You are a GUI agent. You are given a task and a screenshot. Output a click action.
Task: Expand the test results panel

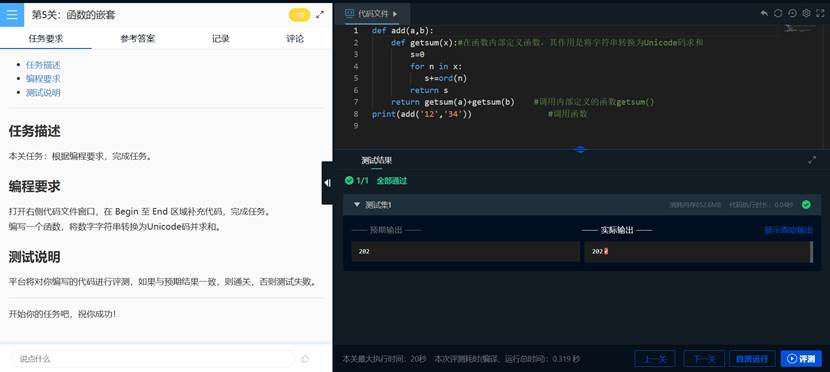812,160
